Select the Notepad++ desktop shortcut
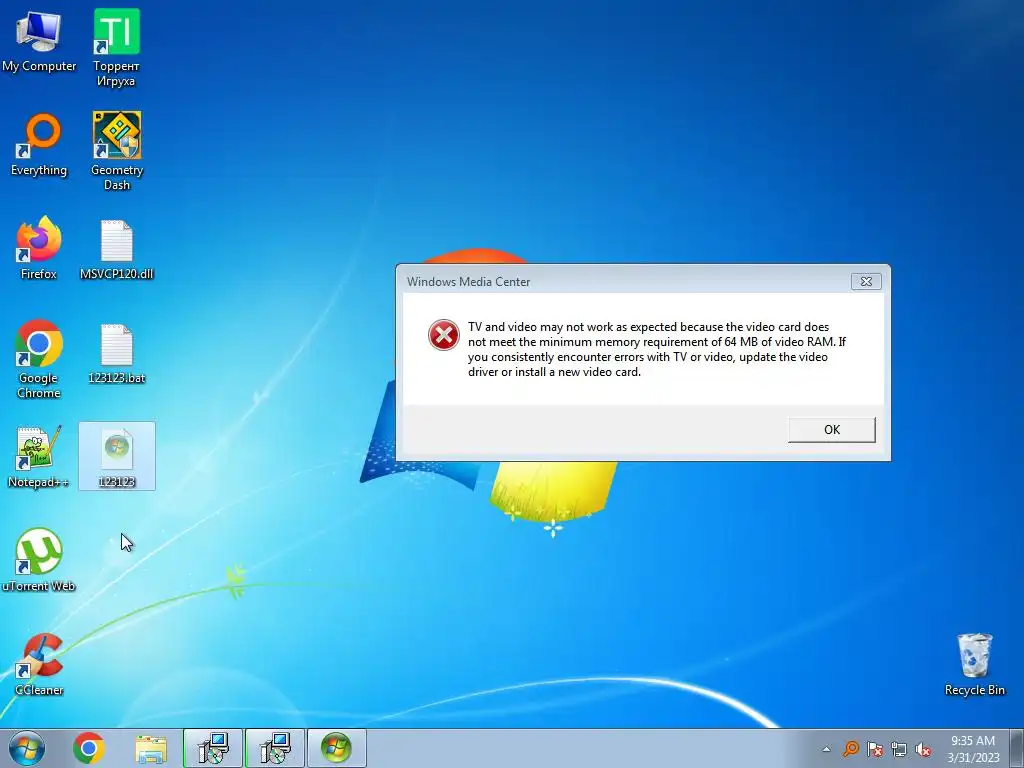 pyautogui.click(x=38, y=457)
